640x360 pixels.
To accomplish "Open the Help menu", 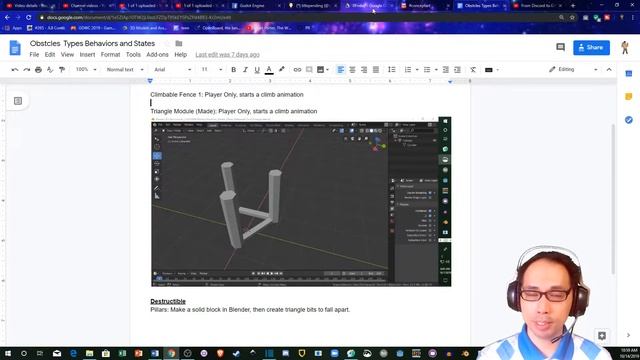I will coord(180,55).
